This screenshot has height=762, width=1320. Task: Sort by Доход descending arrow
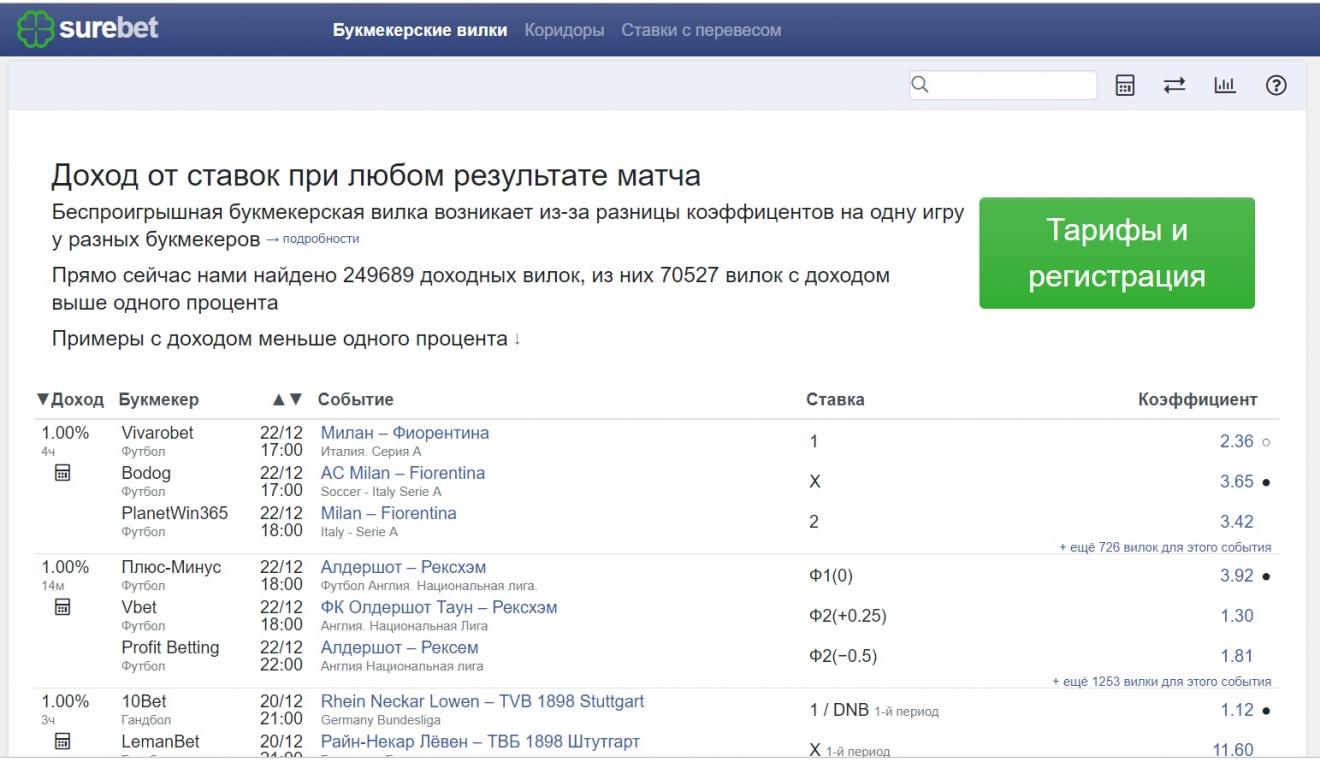43,400
